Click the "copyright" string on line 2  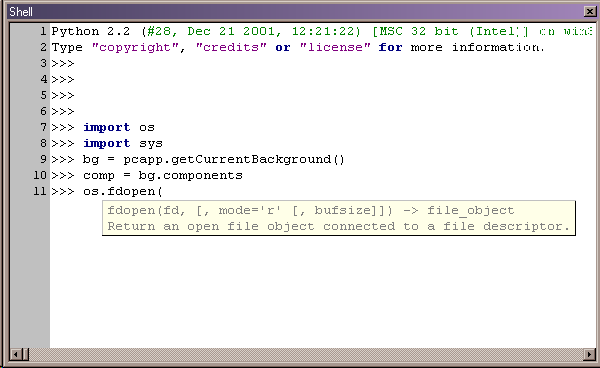[135, 47]
